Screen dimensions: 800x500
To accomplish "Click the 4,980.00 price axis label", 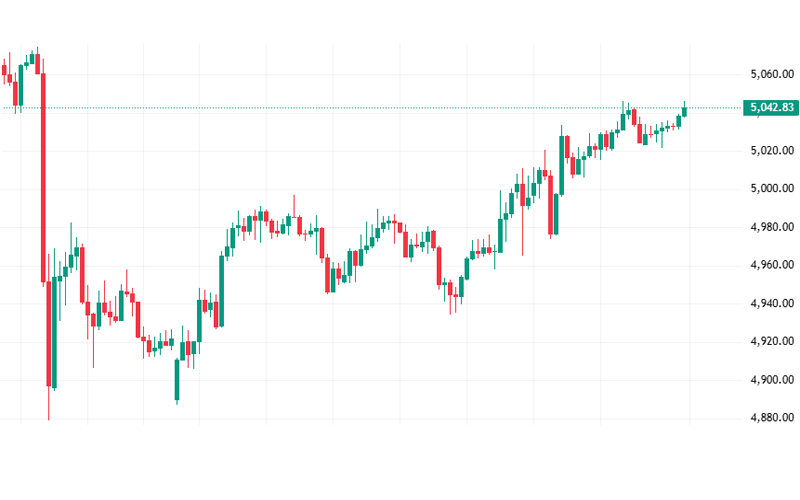I will coord(771,227).
